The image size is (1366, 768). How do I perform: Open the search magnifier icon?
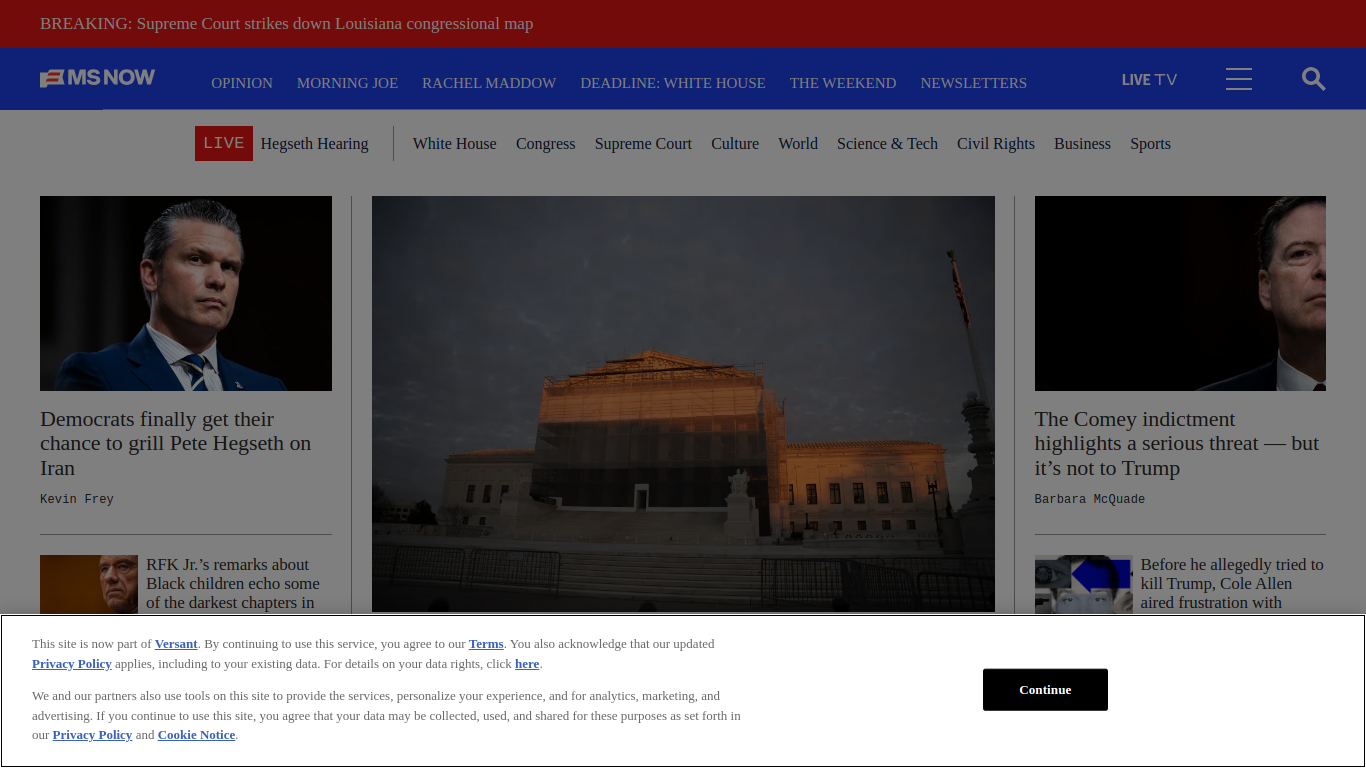[1313, 79]
